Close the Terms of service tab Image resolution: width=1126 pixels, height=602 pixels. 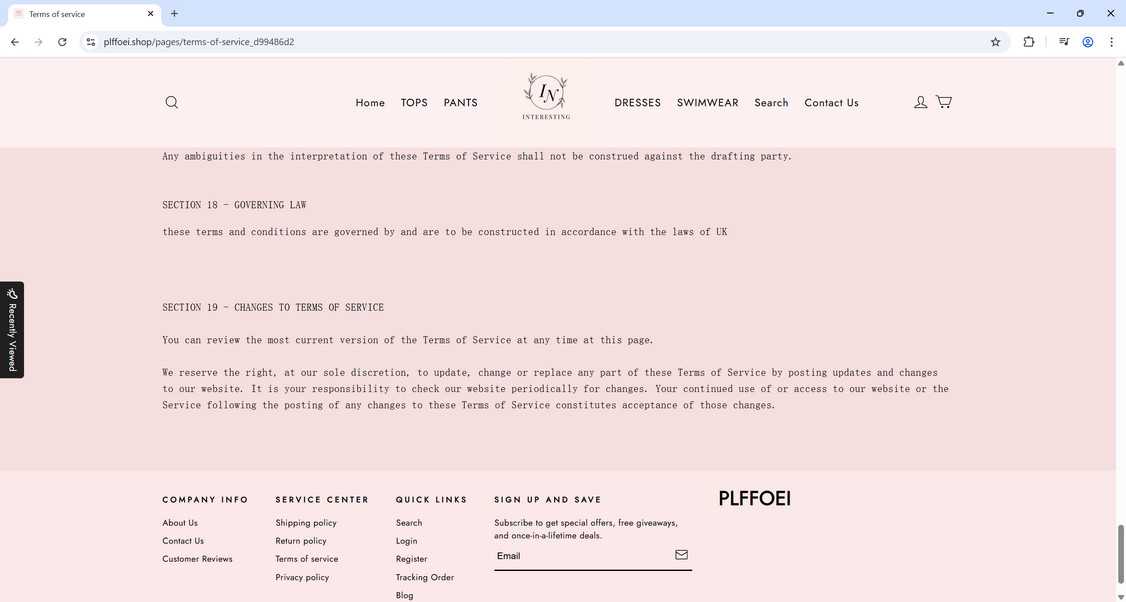click(151, 14)
